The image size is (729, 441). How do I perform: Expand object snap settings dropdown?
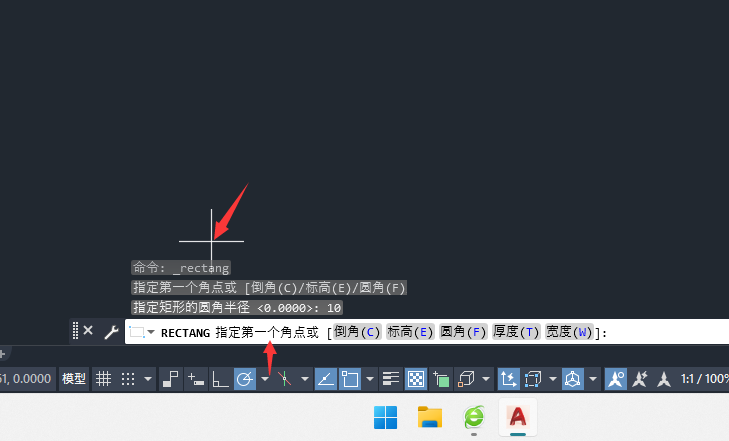pos(370,379)
